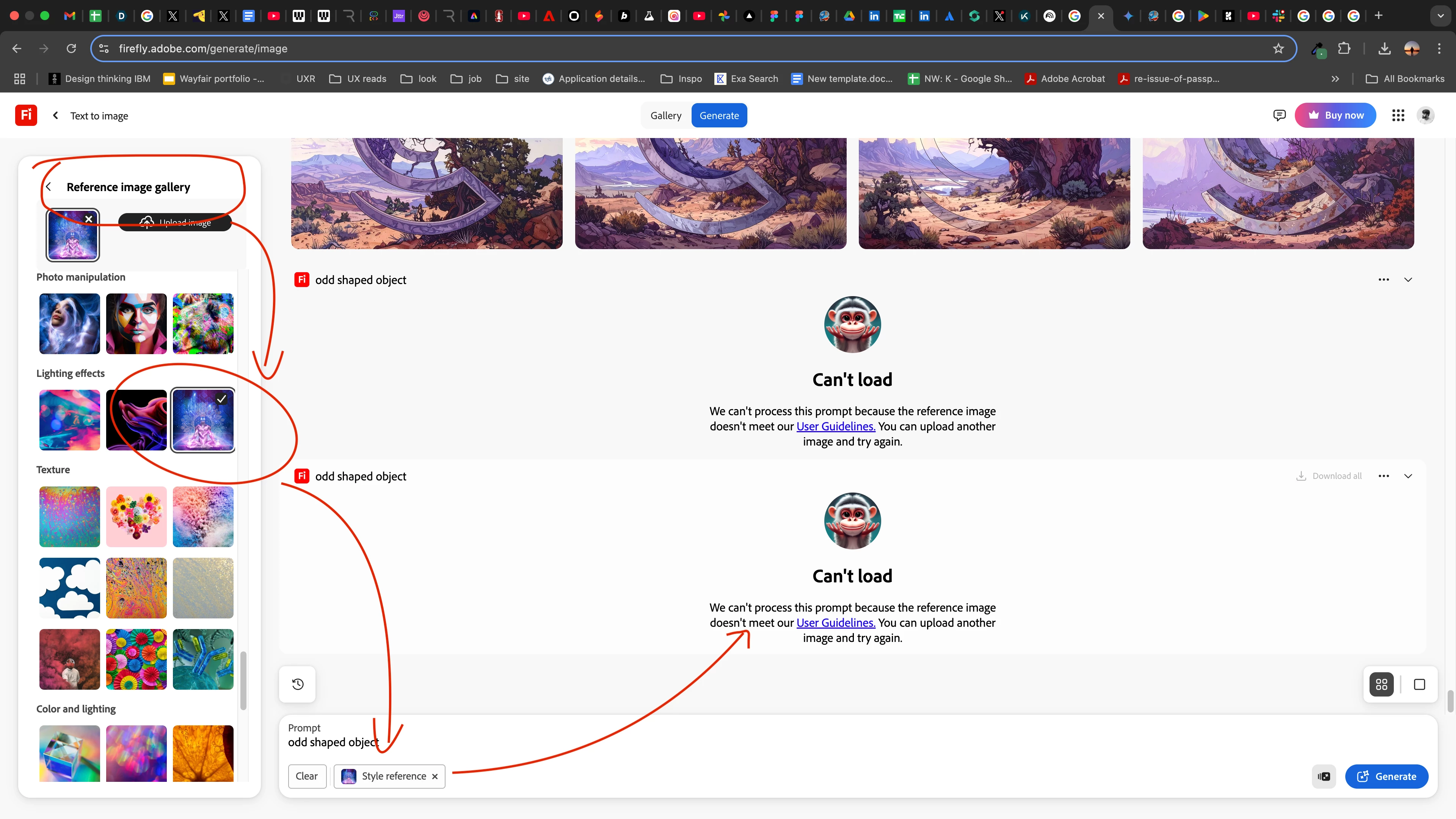1456x819 pixels.
Task: Collapse the first odd shaped object result
Action: [x=1408, y=280]
